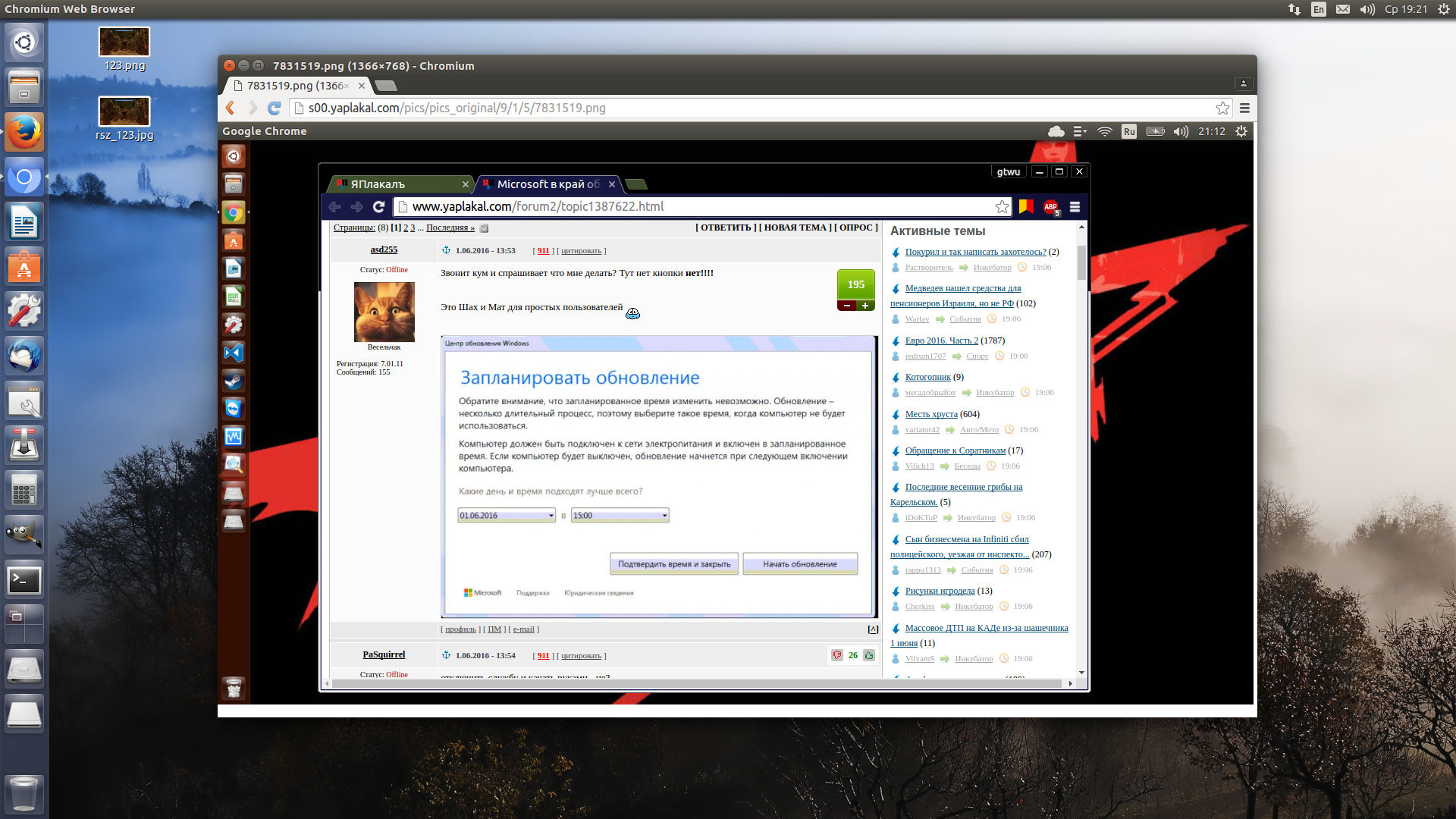Open the 01.06.2016 date dropdown in the picture

507,516
